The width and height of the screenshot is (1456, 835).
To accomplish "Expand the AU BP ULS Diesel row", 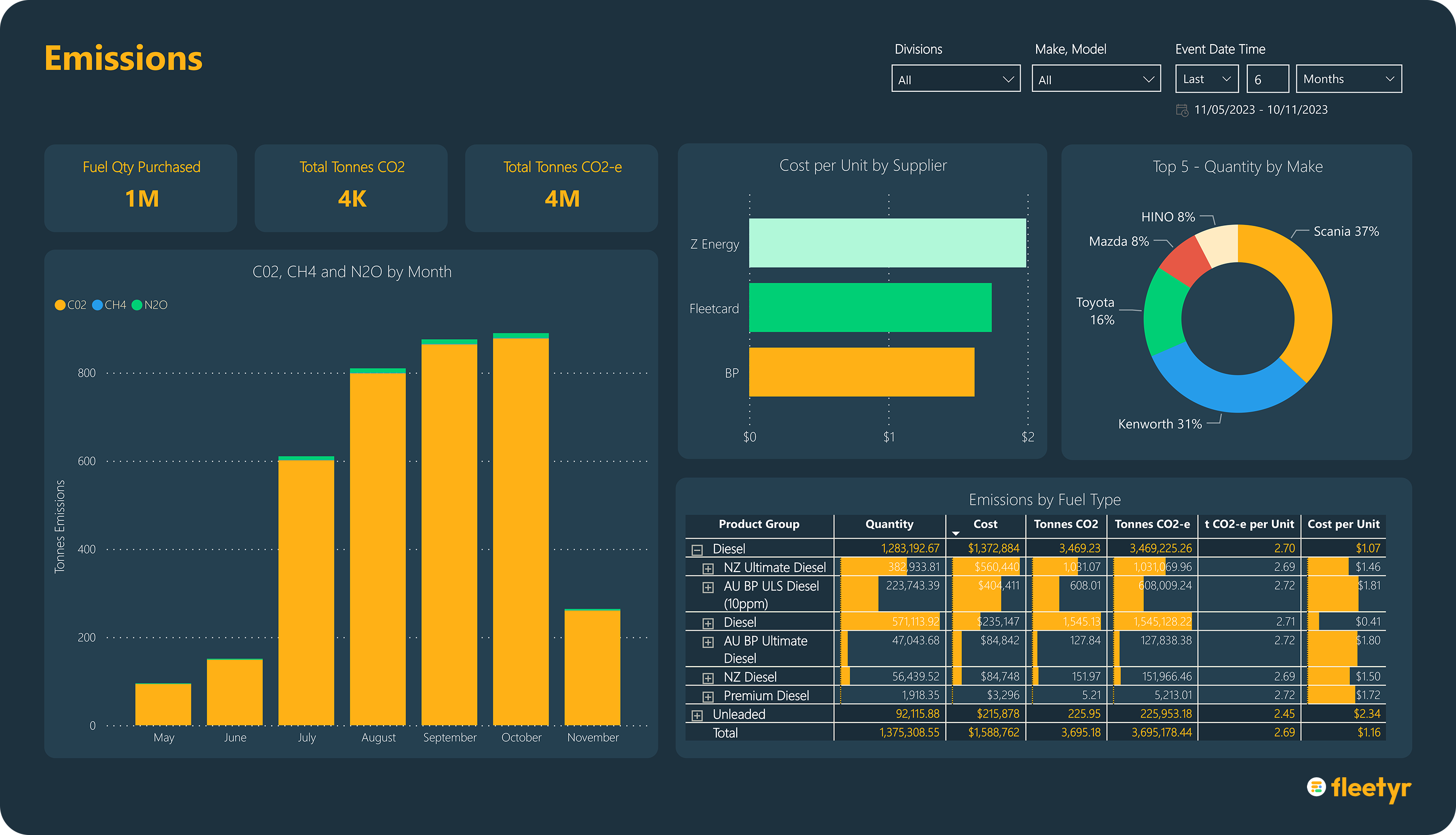I will click(708, 587).
